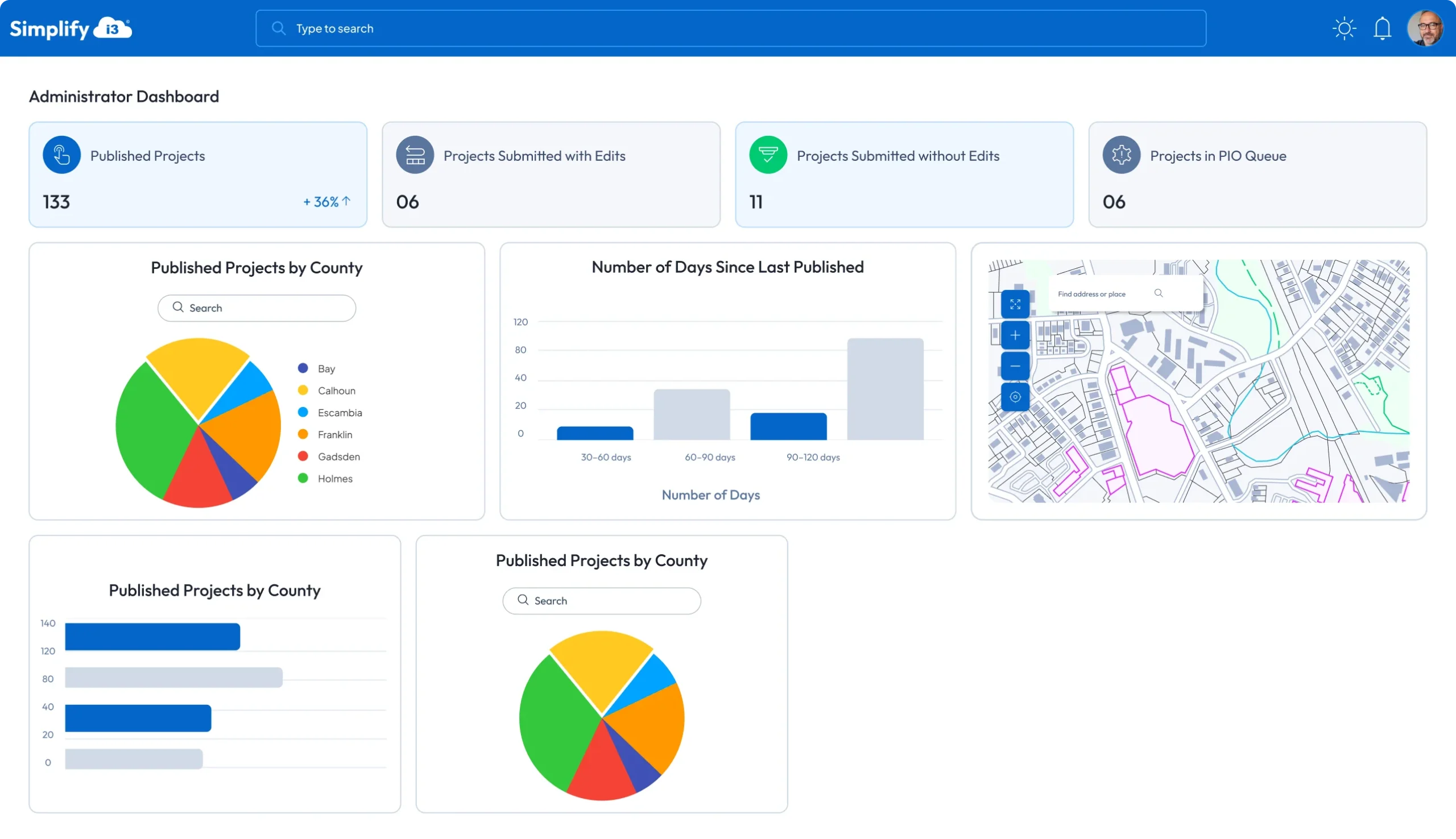
Task: Click the map fullscreen expand icon
Action: coord(1015,304)
